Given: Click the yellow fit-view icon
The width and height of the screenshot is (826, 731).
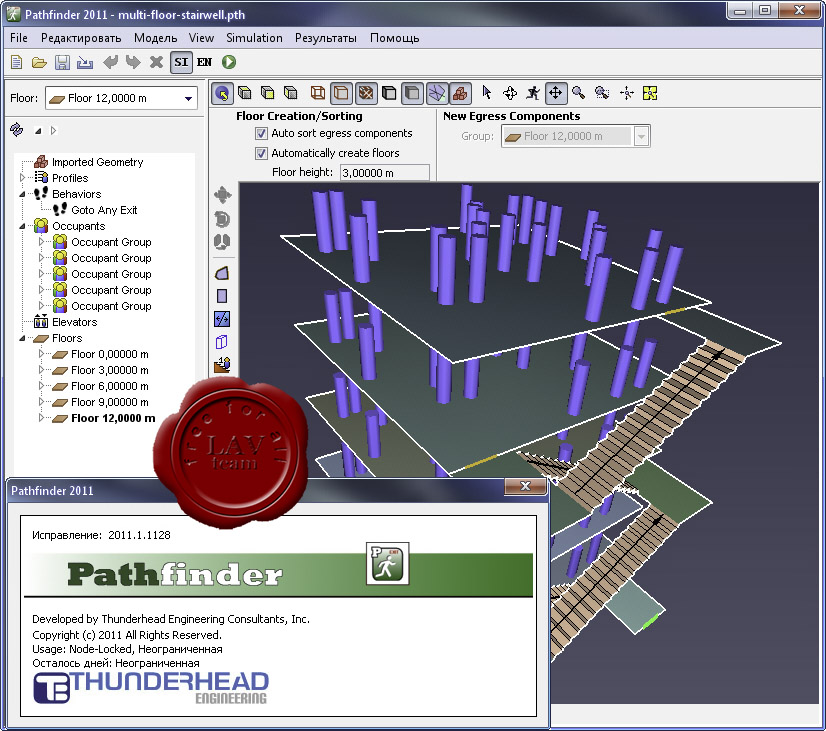Looking at the screenshot, I should [650, 93].
